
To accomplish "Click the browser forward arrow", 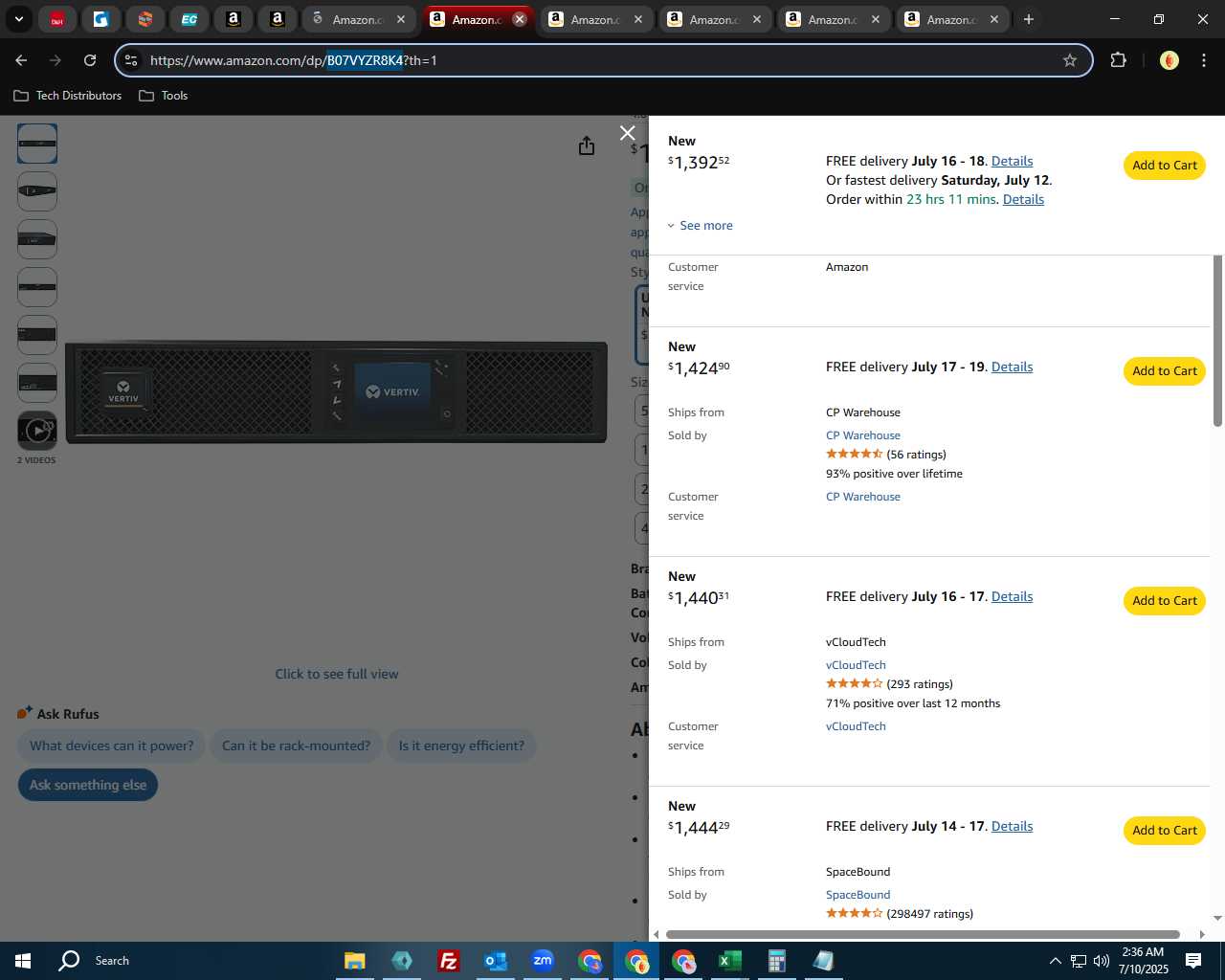I will (x=56, y=60).
